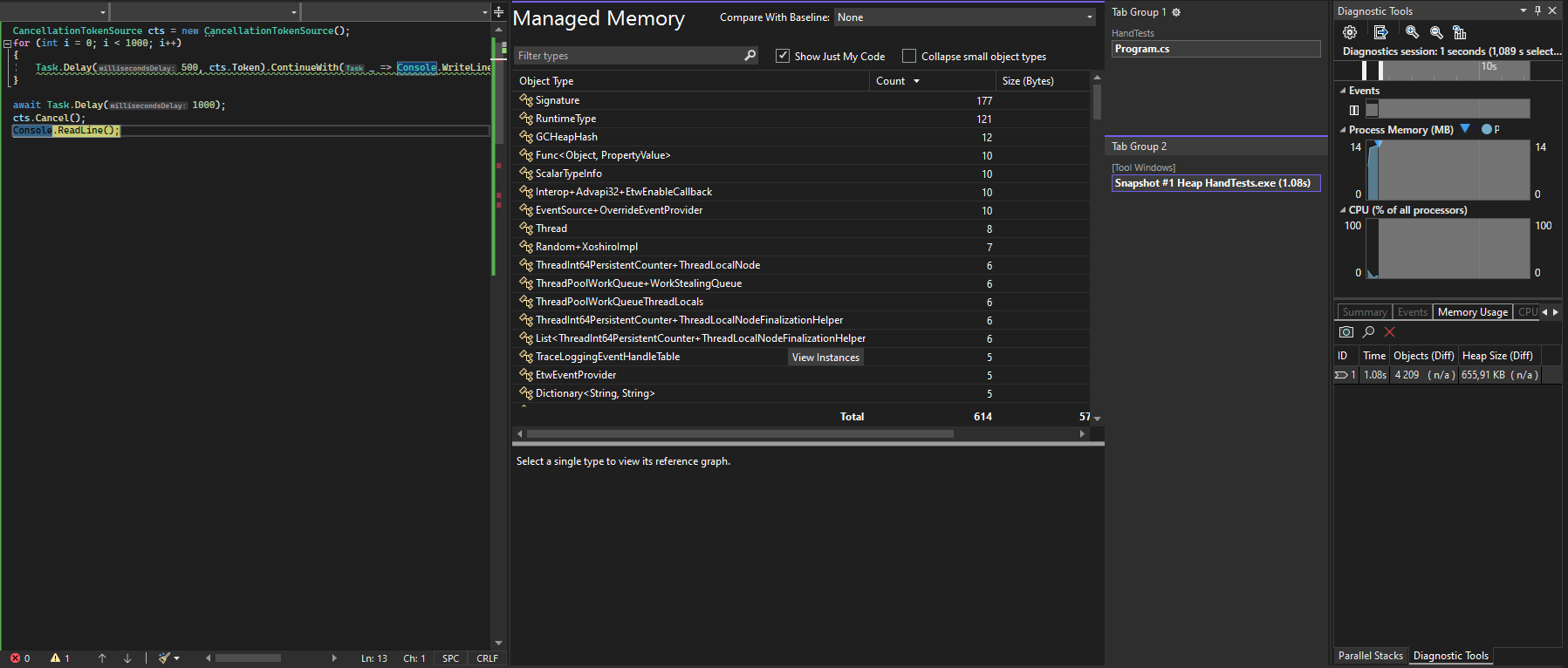This screenshot has width=1568, height=668.
Task: Switch to the Memory Usage tab
Action: pyautogui.click(x=1473, y=312)
